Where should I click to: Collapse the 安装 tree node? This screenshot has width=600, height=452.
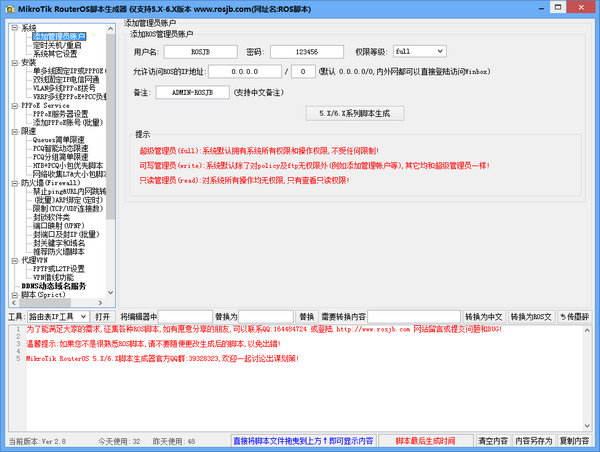pyautogui.click(x=15, y=62)
